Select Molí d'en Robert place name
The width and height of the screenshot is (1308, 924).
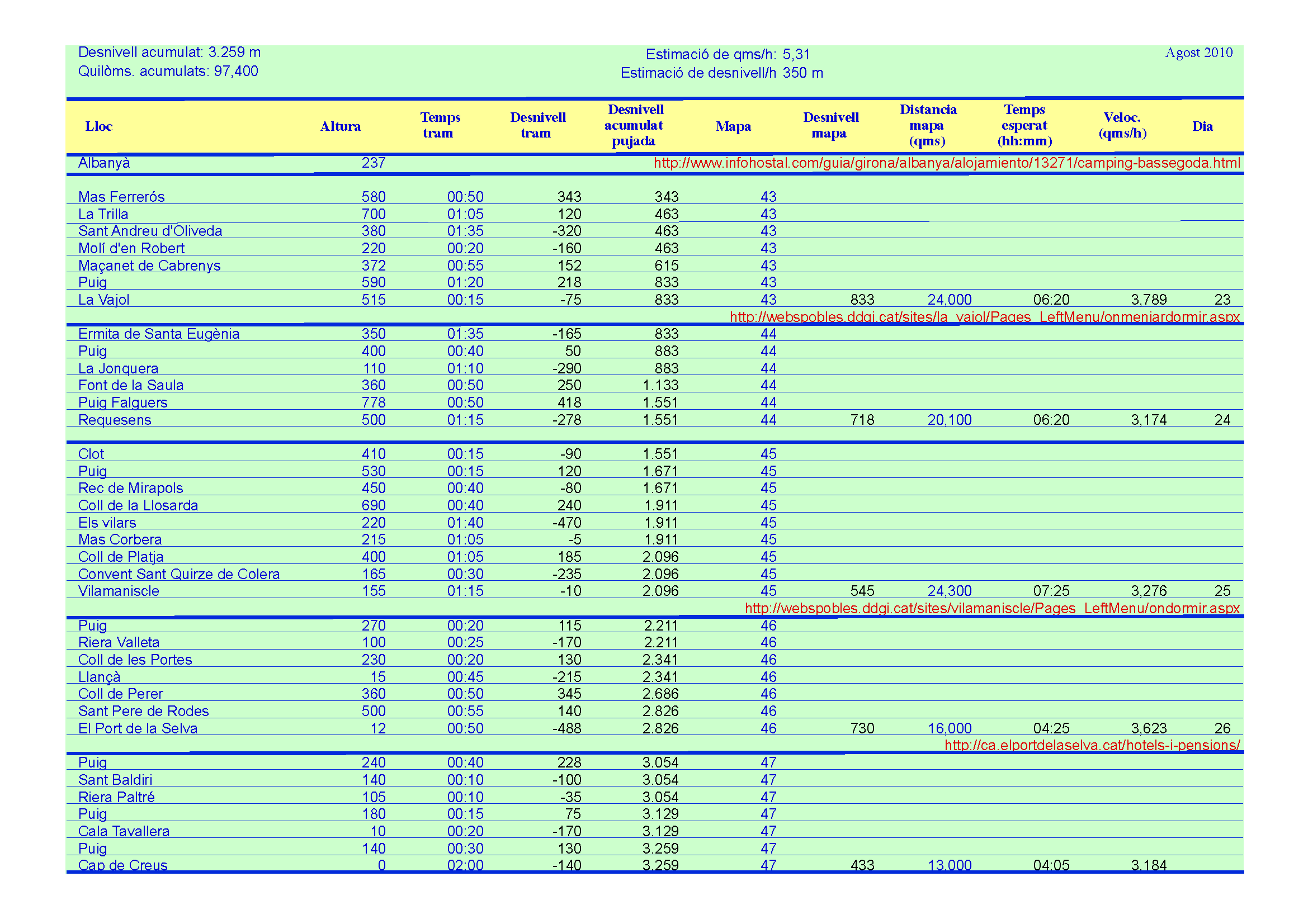pyautogui.click(x=131, y=248)
